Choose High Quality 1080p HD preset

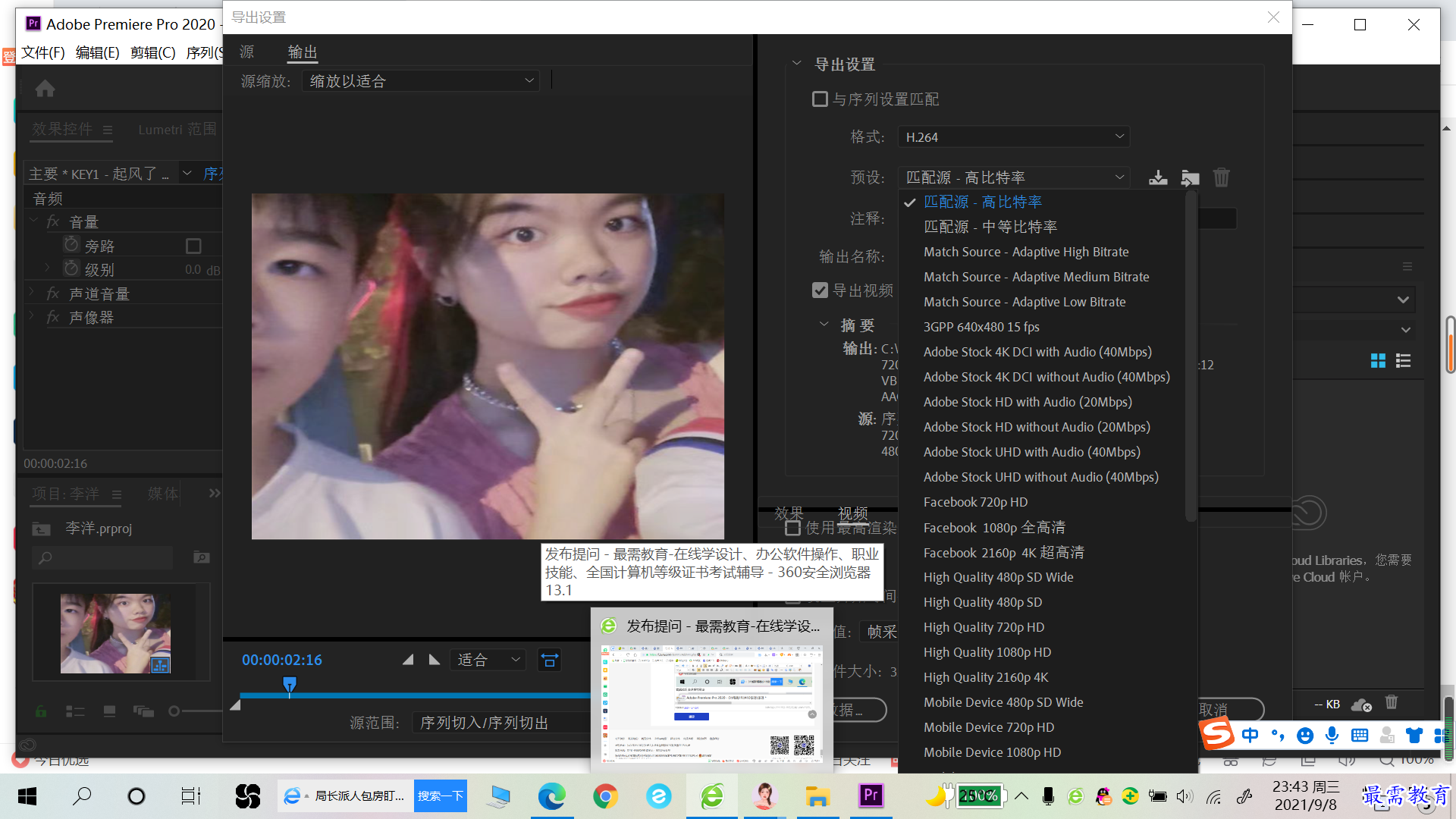[987, 652]
